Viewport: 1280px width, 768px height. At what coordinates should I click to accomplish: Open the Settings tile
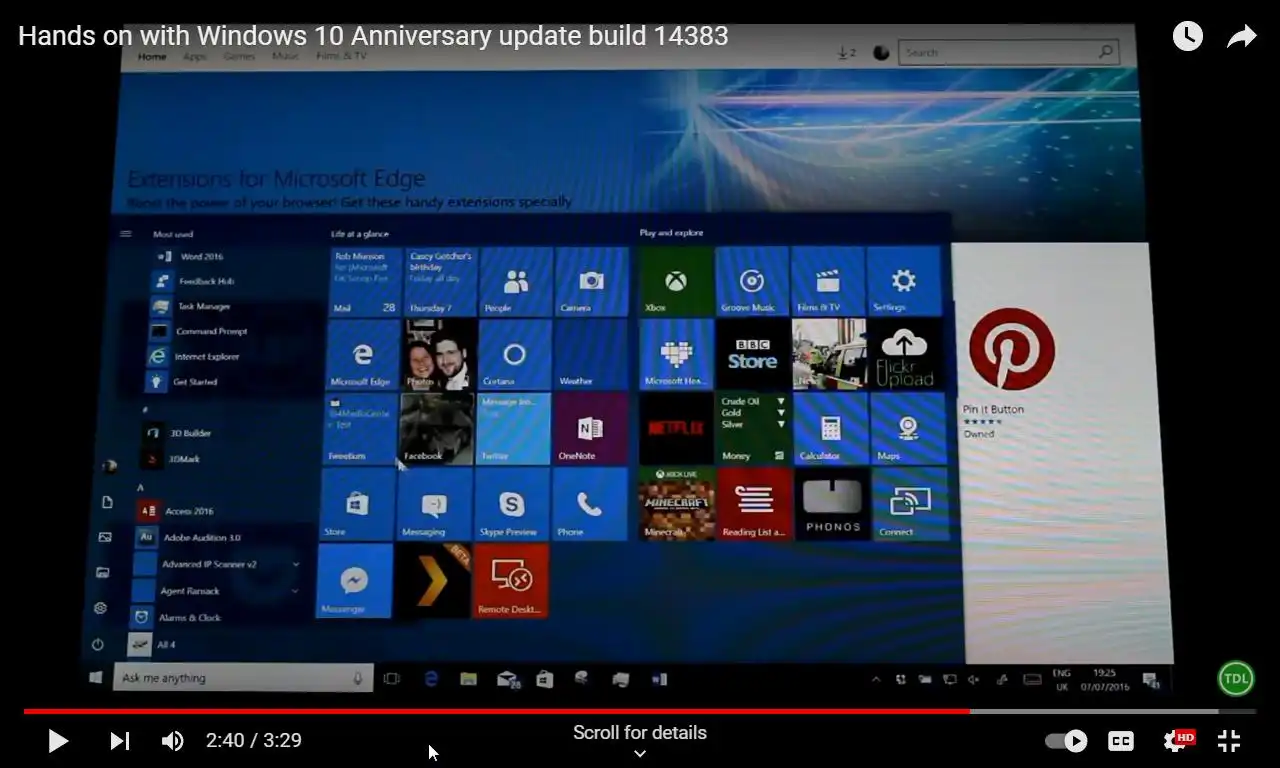click(904, 282)
